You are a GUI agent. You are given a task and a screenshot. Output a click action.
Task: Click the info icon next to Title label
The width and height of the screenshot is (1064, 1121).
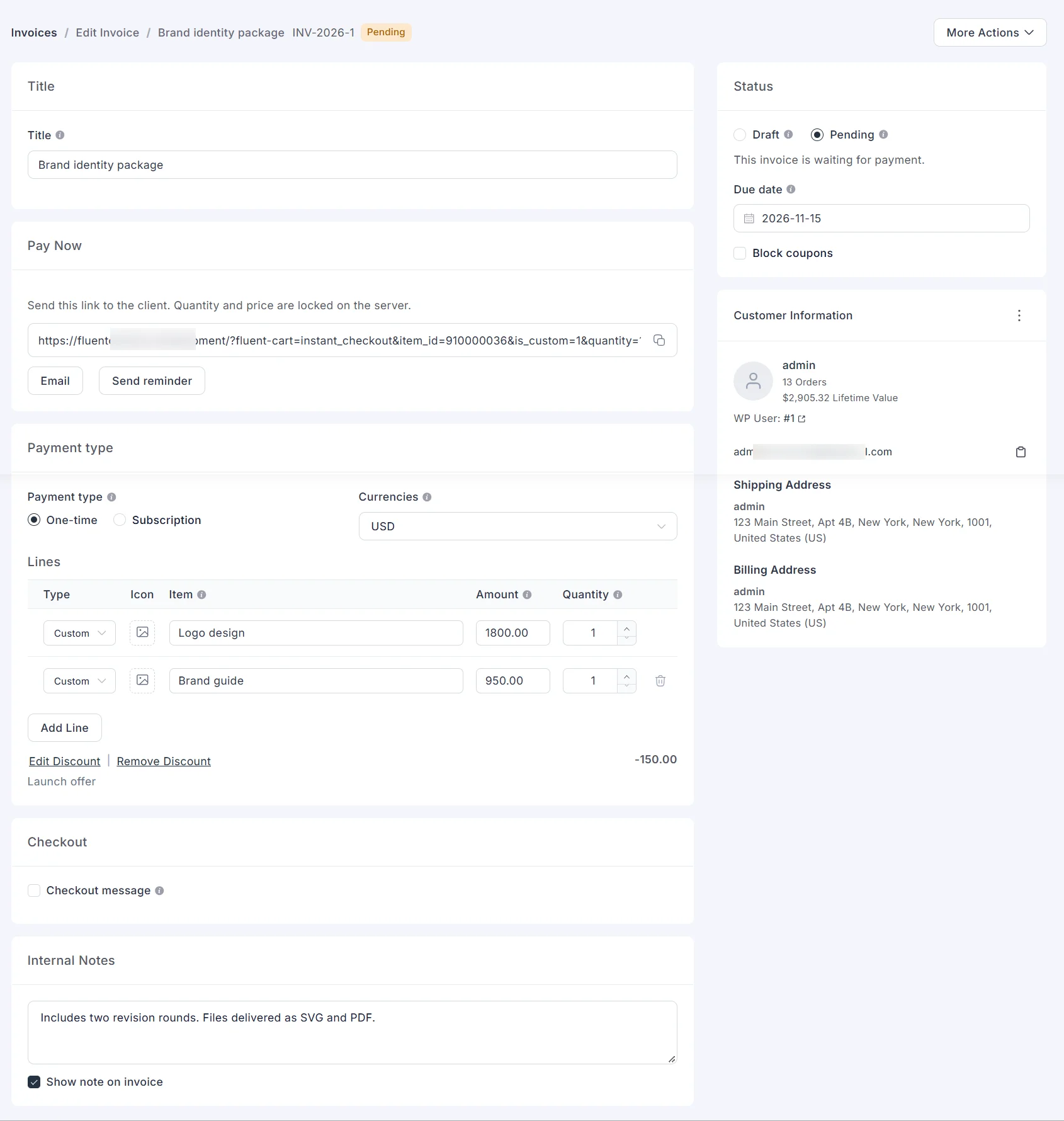coord(60,135)
